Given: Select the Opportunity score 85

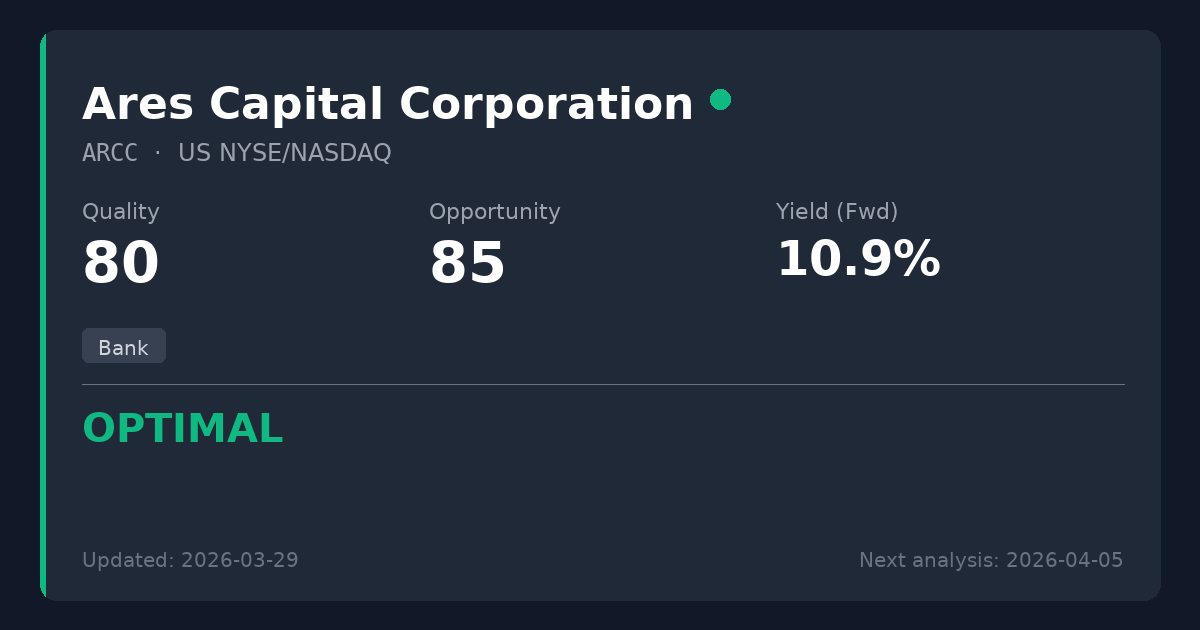Looking at the screenshot, I should [467, 264].
